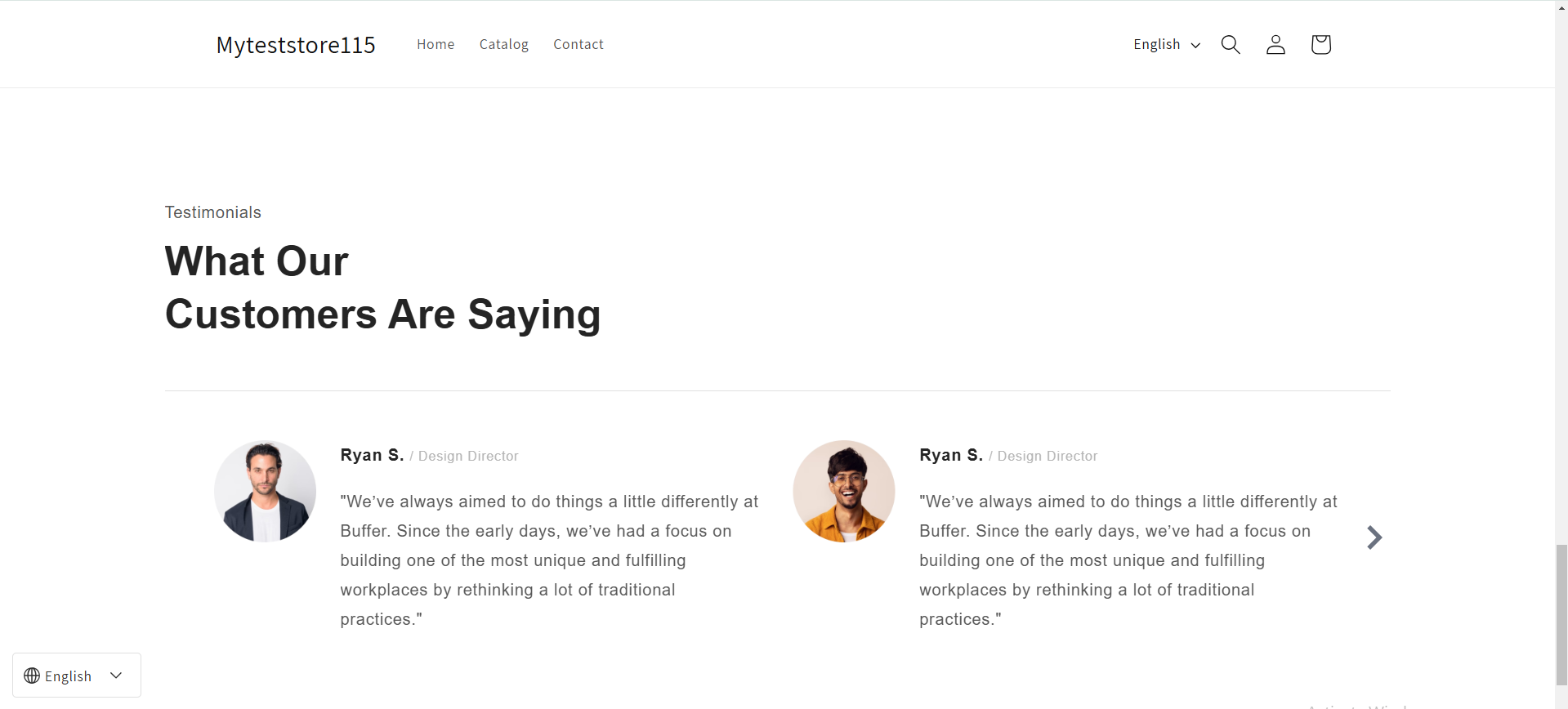Expand the English language dropdown in header
This screenshot has height=709, width=1568.
point(1166,44)
